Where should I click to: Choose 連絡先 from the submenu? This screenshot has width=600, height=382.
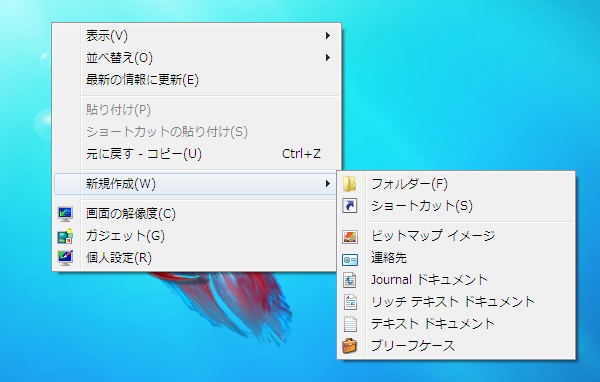[456, 258]
